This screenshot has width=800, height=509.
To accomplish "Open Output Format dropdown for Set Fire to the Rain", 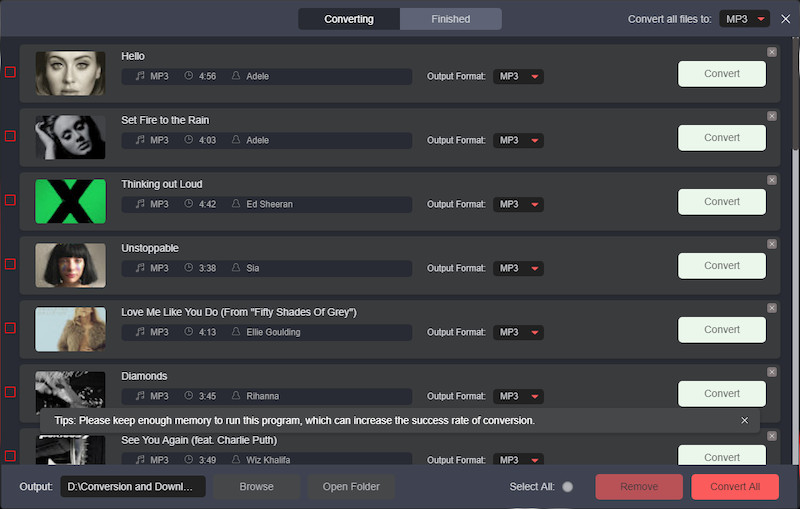I will pyautogui.click(x=518, y=140).
